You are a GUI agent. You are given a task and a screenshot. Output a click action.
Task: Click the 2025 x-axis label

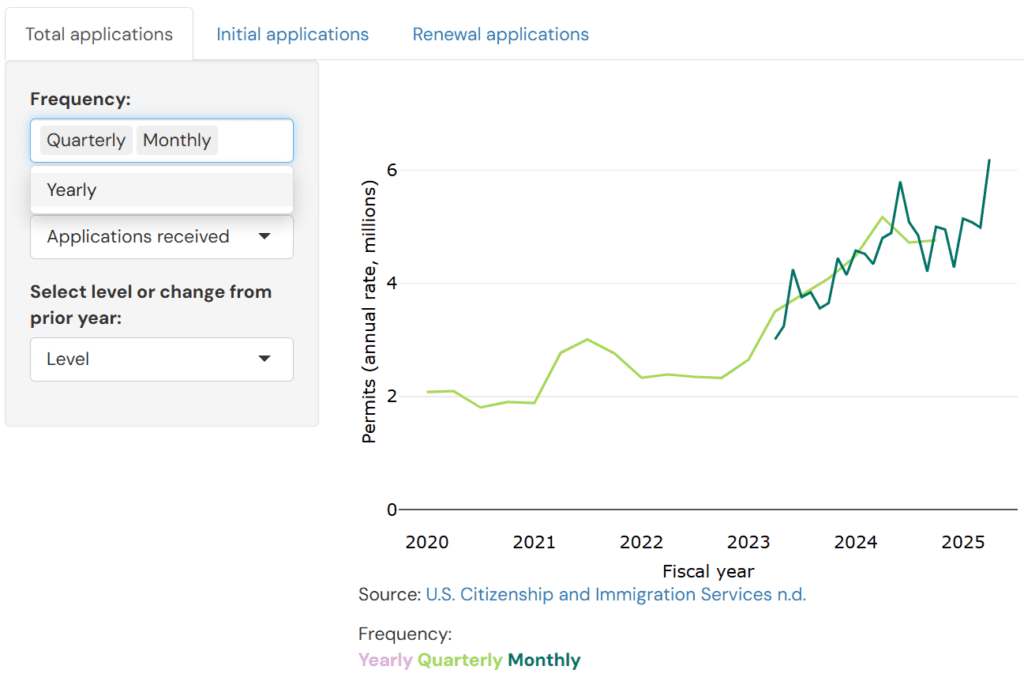963,542
